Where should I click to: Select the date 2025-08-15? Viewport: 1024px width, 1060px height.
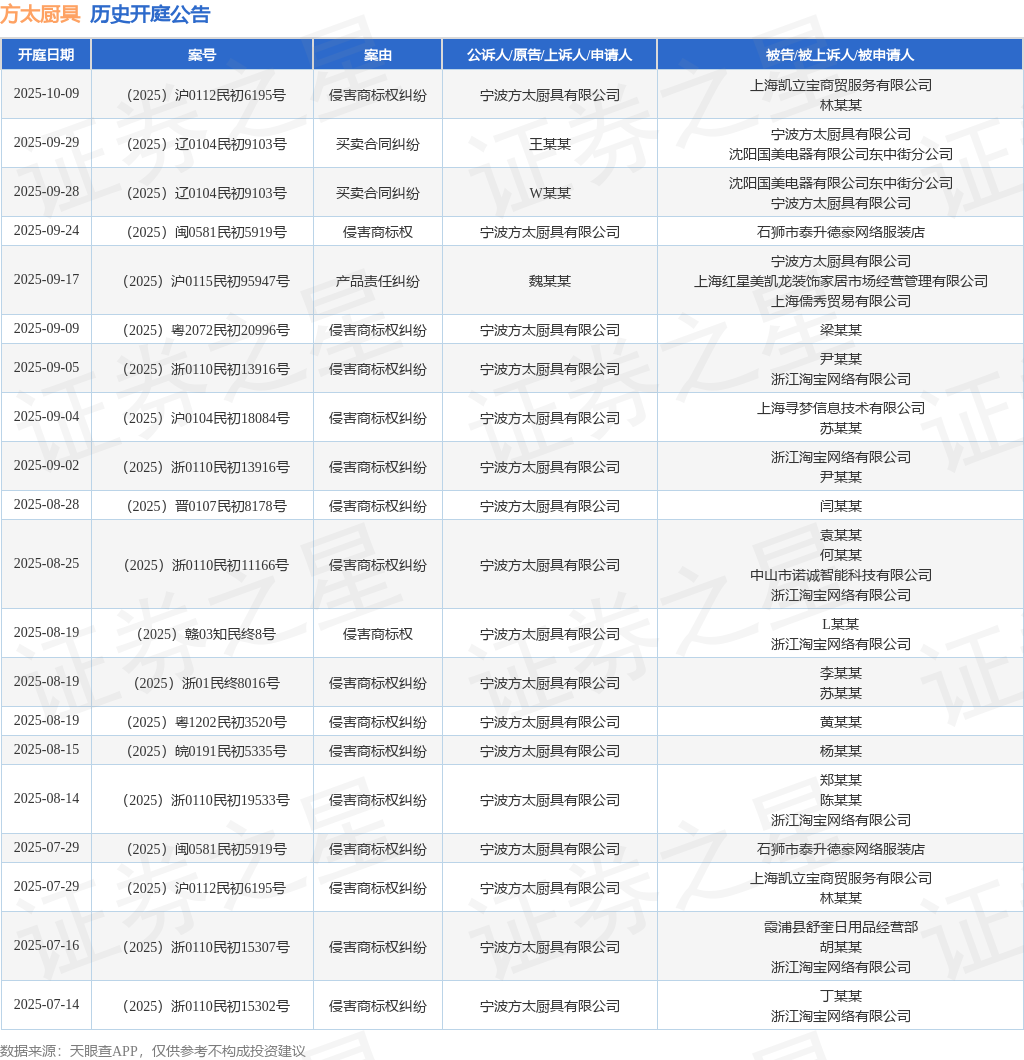point(46,750)
